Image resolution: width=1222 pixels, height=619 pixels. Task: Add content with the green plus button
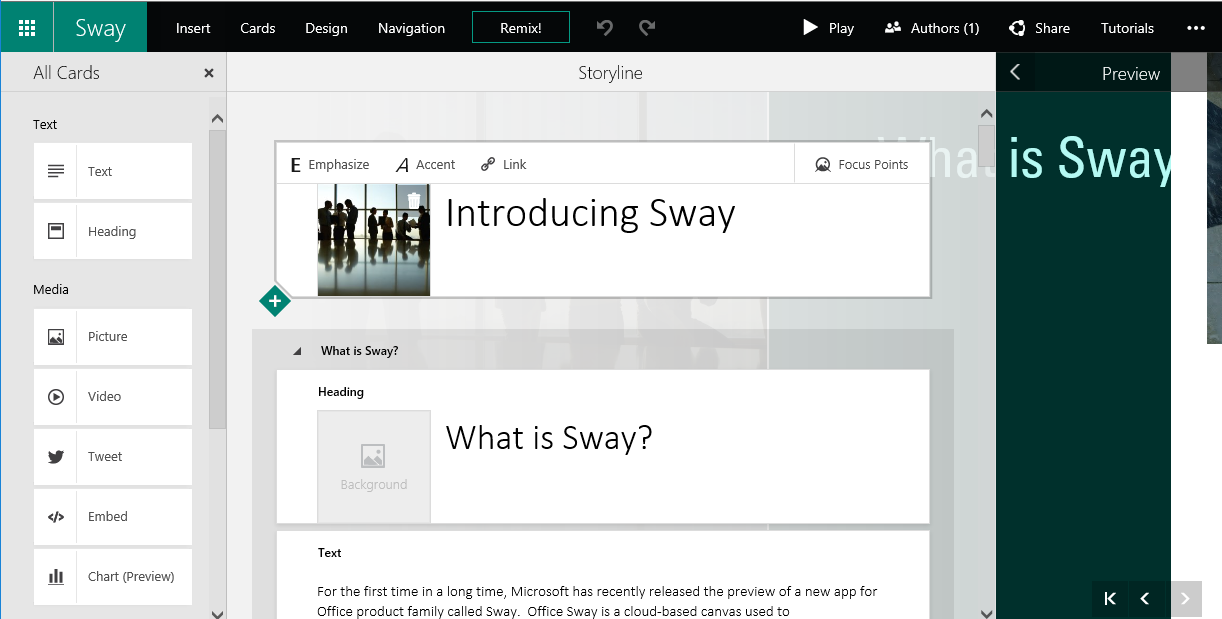click(x=275, y=300)
